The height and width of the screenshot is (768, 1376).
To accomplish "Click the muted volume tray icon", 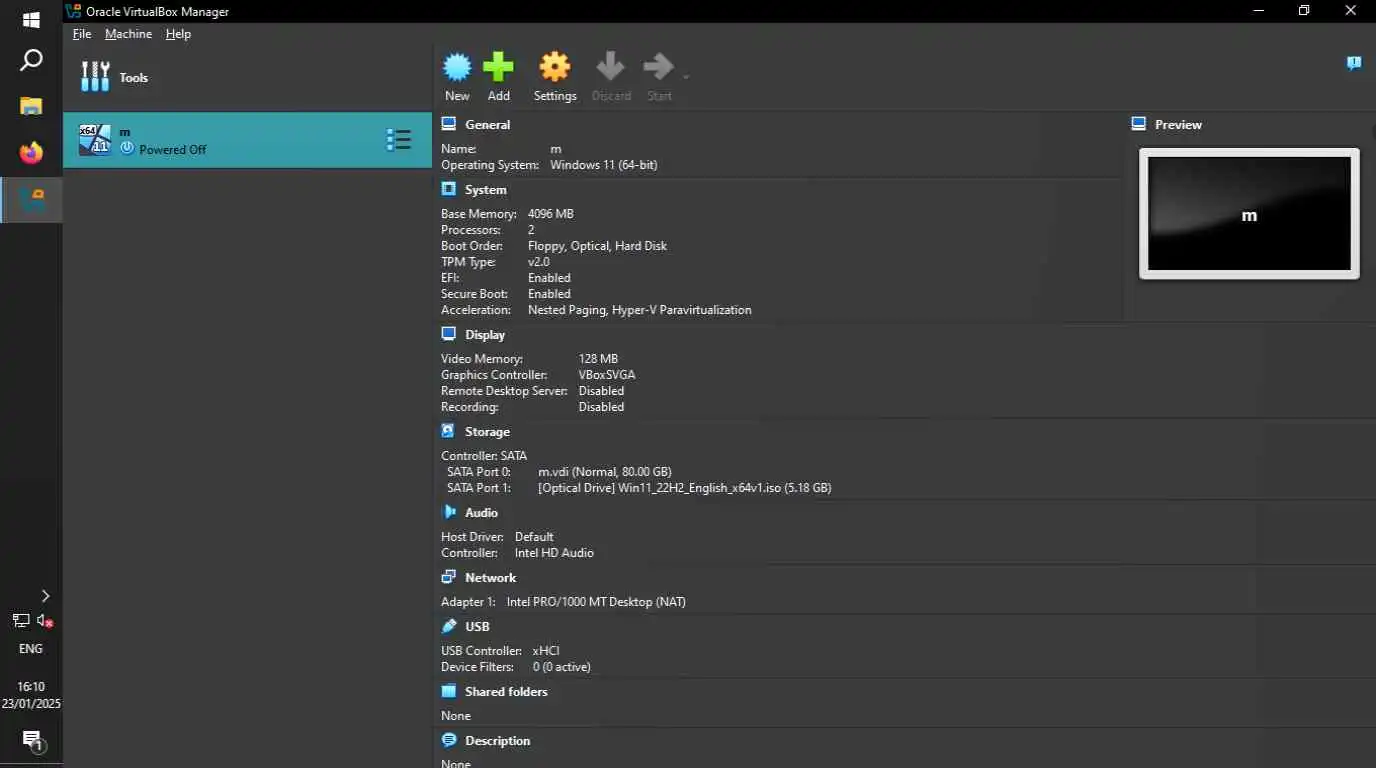I will click(x=45, y=621).
